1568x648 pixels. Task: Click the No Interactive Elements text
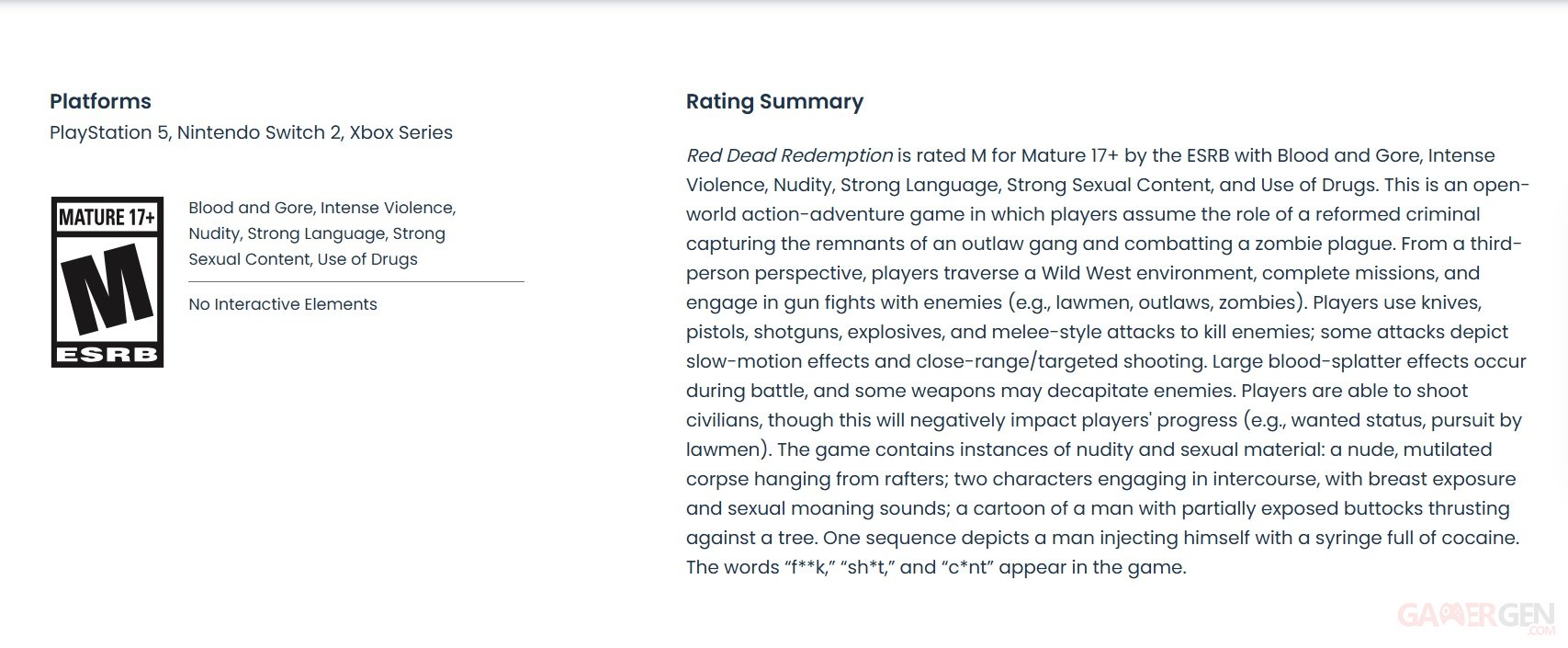click(283, 304)
